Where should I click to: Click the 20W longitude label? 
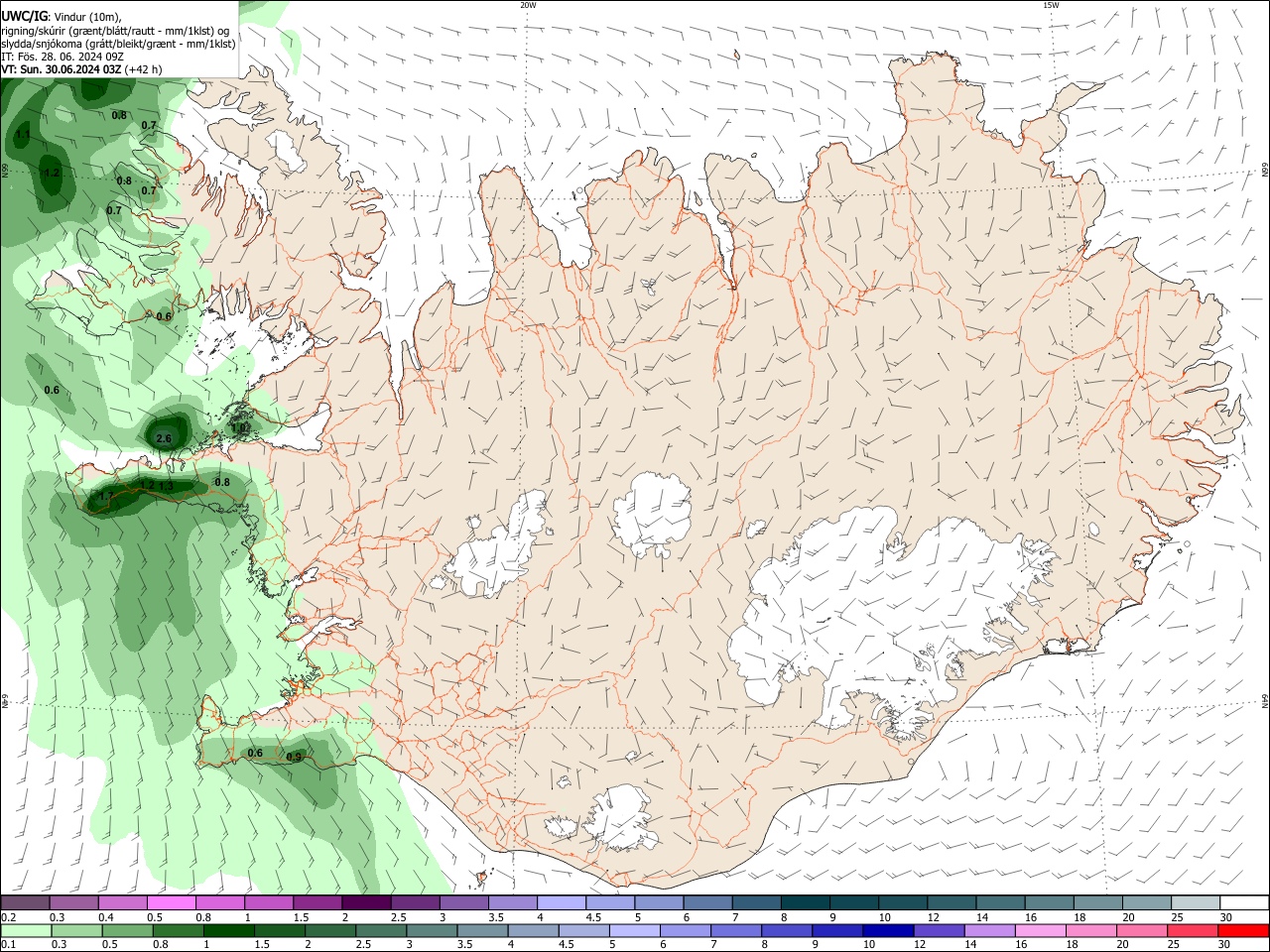click(x=528, y=5)
